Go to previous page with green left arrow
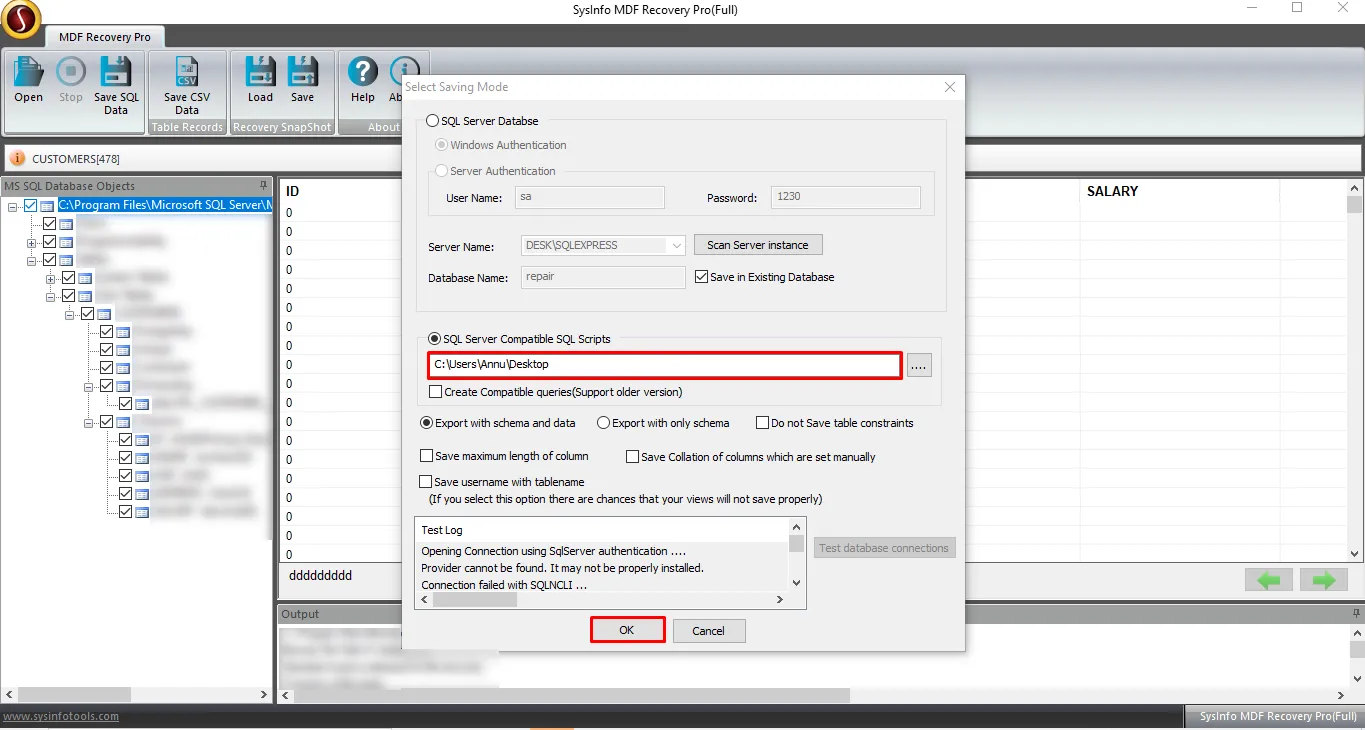This screenshot has height=730, width=1365. [x=1269, y=579]
